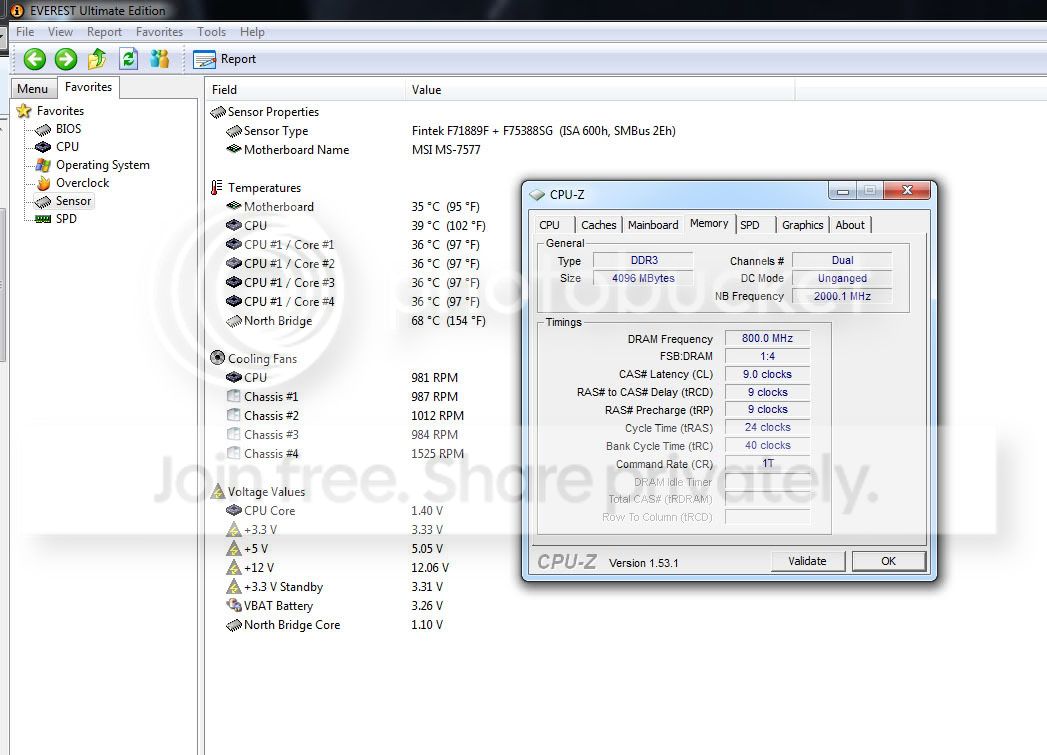1047x755 pixels.
Task: Click the Chassis #2 fan icon
Action: coord(234,415)
